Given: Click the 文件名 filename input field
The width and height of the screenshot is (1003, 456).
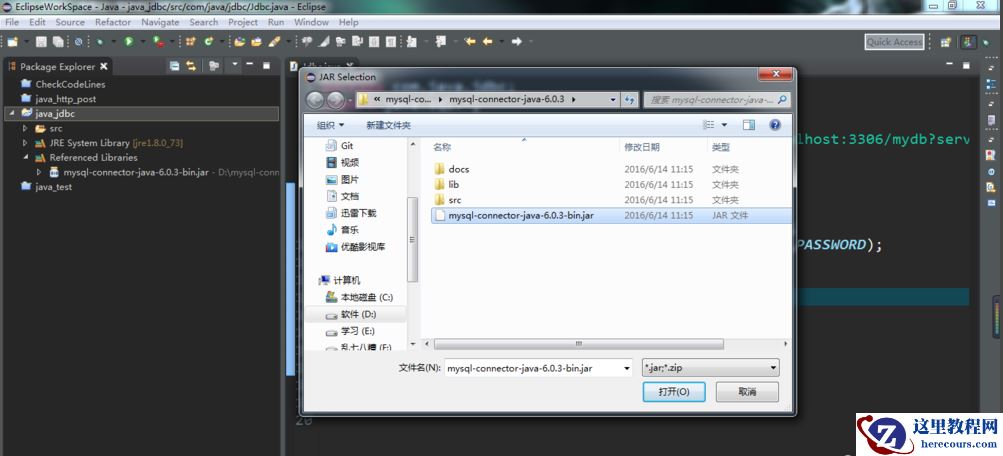Looking at the screenshot, I should 538,368.
